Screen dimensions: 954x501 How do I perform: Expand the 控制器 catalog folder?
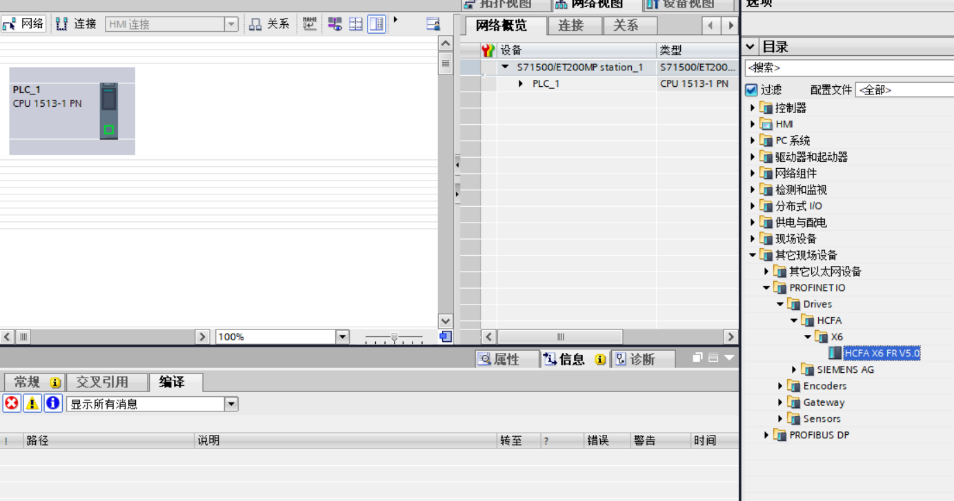[x=754, y=108]
